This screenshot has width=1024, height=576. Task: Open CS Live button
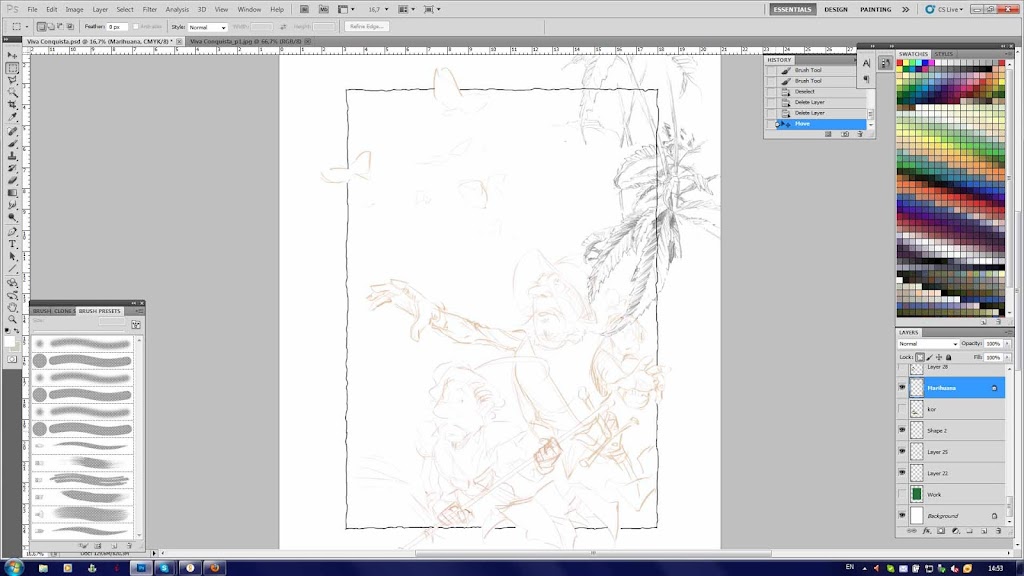point(944,9)
